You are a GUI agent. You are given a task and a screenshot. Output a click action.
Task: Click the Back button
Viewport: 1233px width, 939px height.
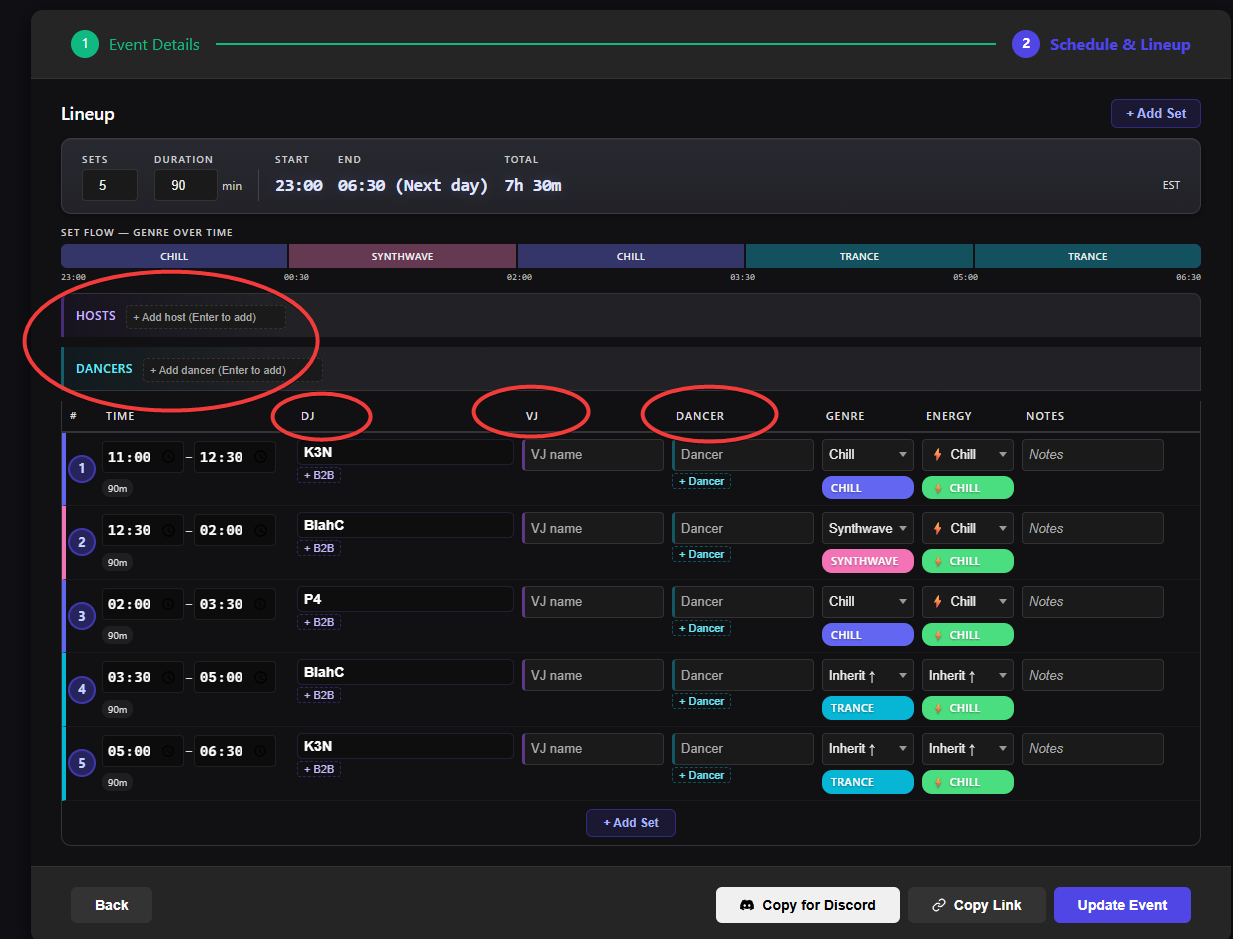pos(111,905)
